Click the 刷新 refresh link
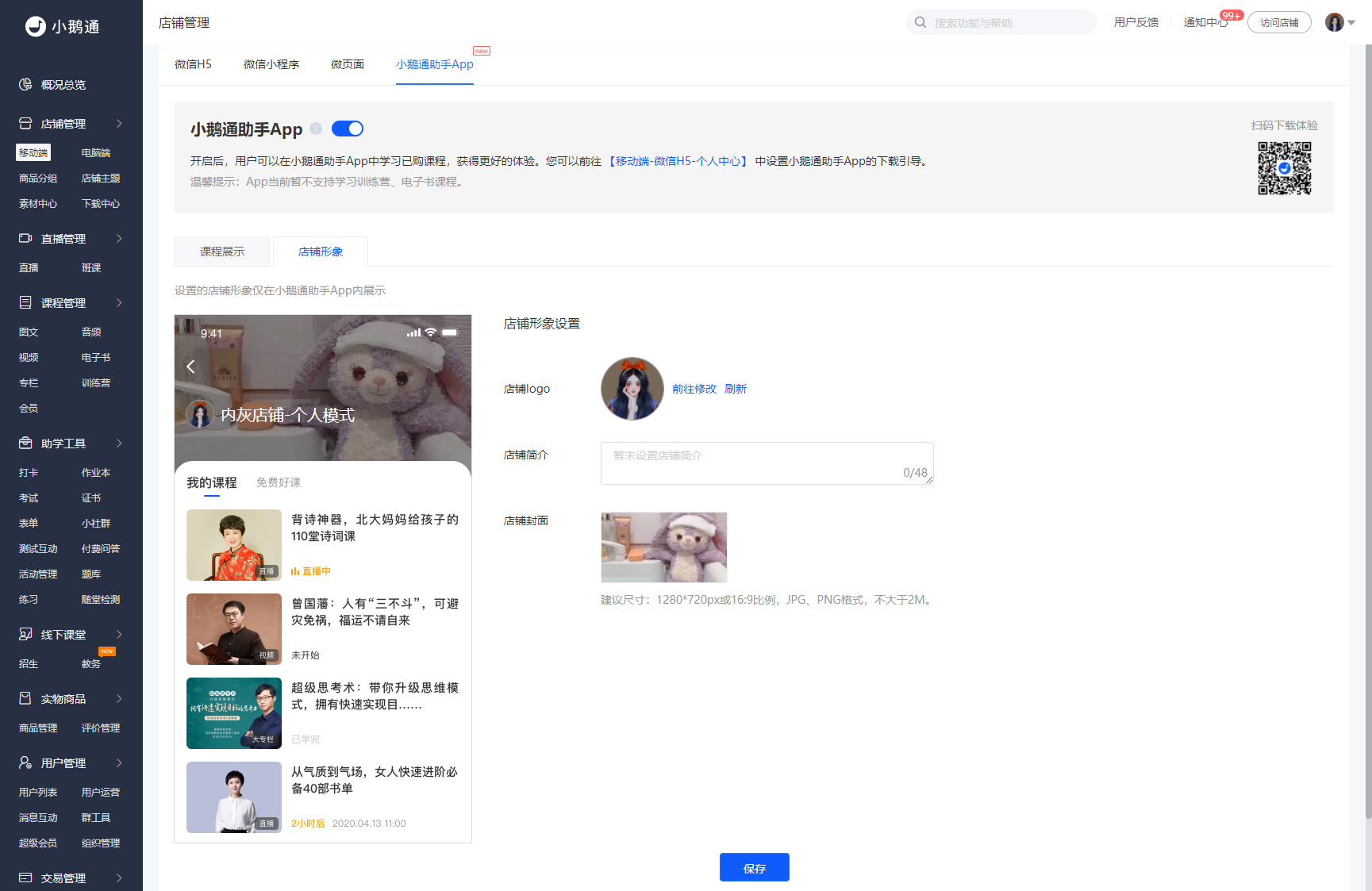This screenshot has height=891, width=1372. tap(736, 389)
